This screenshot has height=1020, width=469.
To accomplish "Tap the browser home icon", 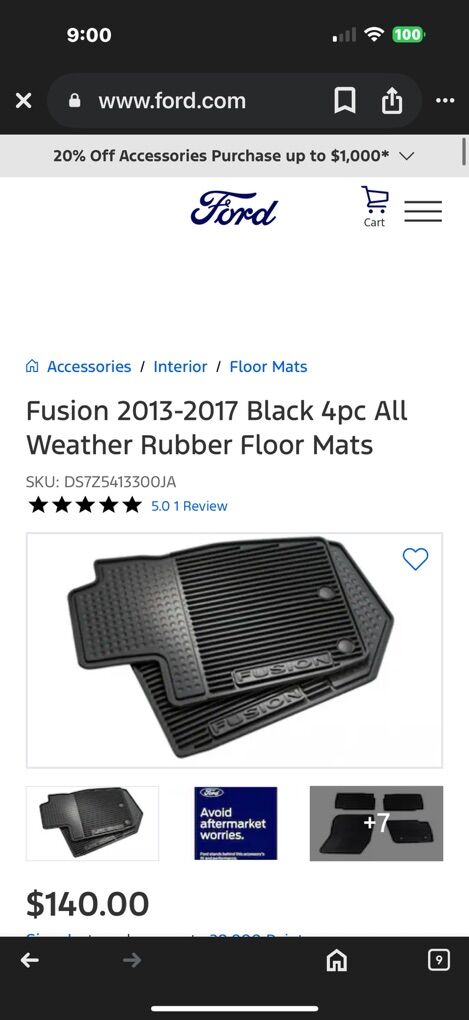I will 336,961.
